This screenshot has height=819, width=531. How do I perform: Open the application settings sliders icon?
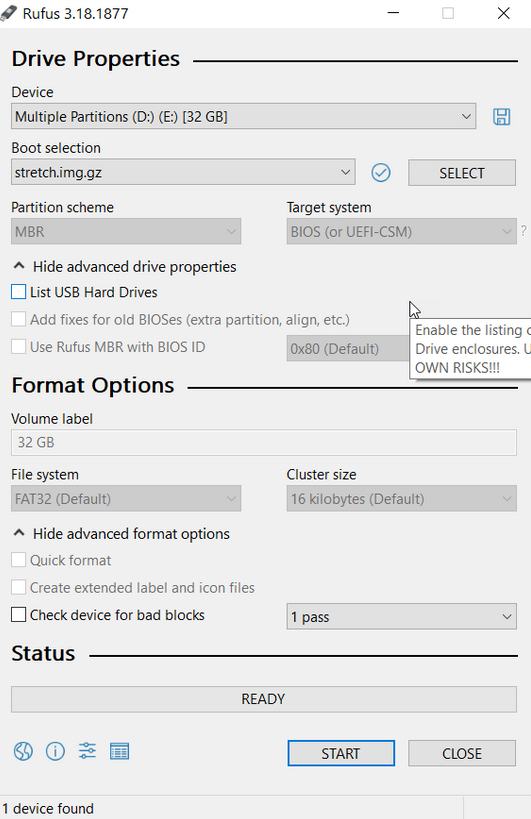point(87,751)
